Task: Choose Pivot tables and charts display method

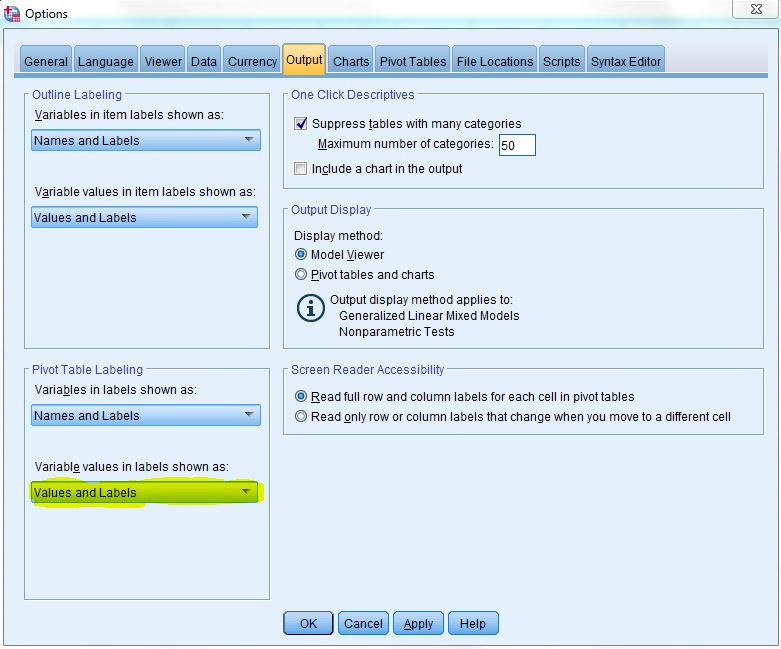Action: click(x=301, y=274)
